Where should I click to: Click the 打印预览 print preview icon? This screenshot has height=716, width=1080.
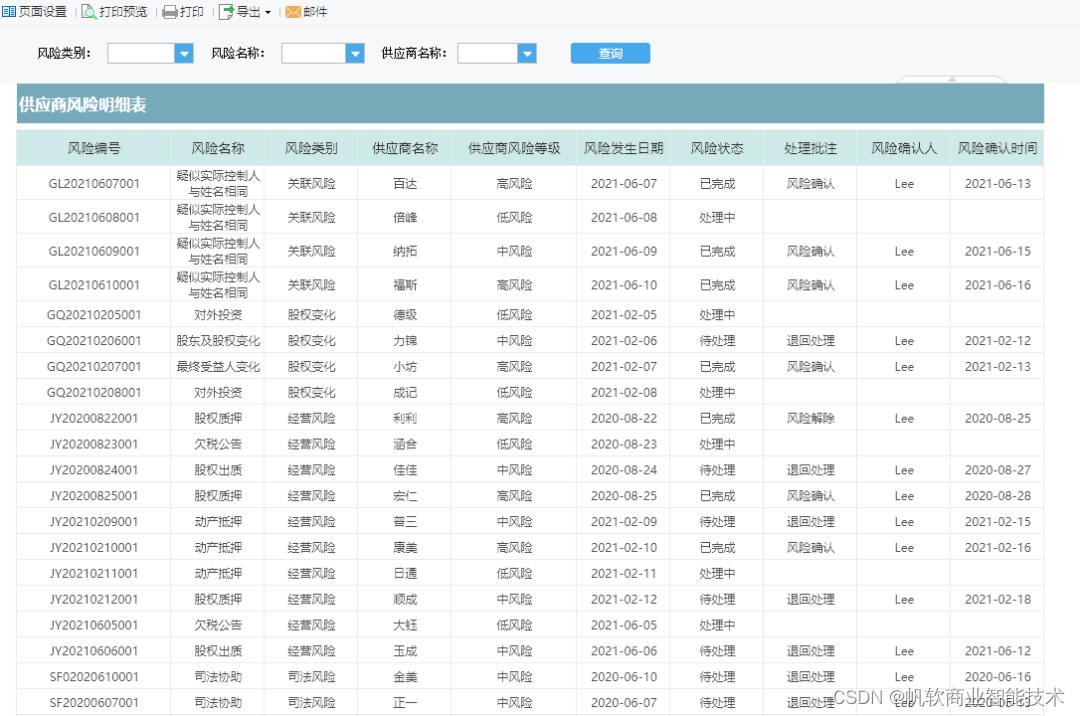[89, 12]
